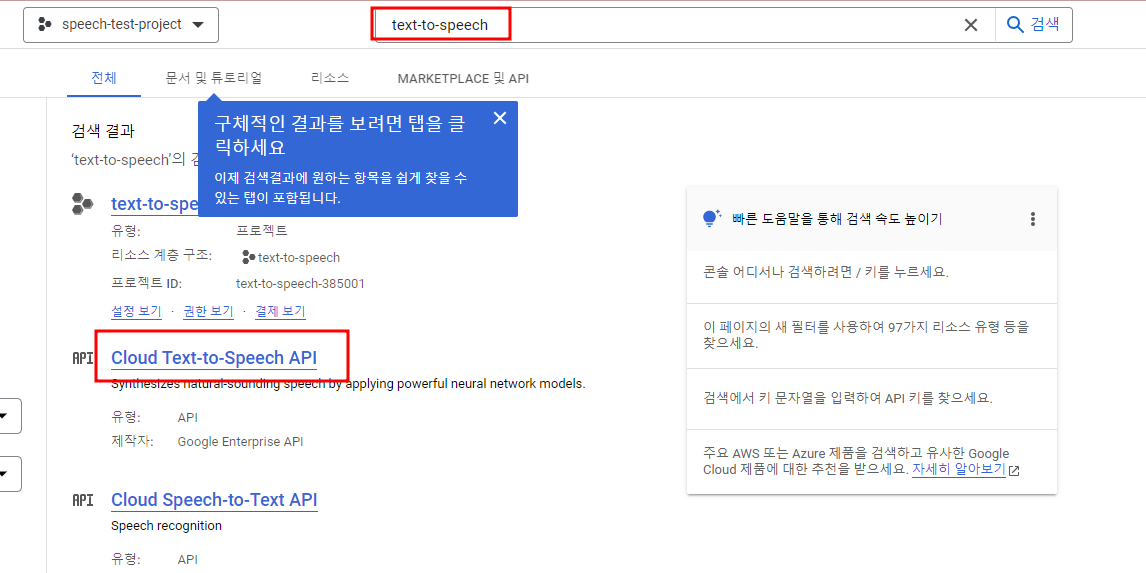Select the 전체 tab

(x=104, y=78)
